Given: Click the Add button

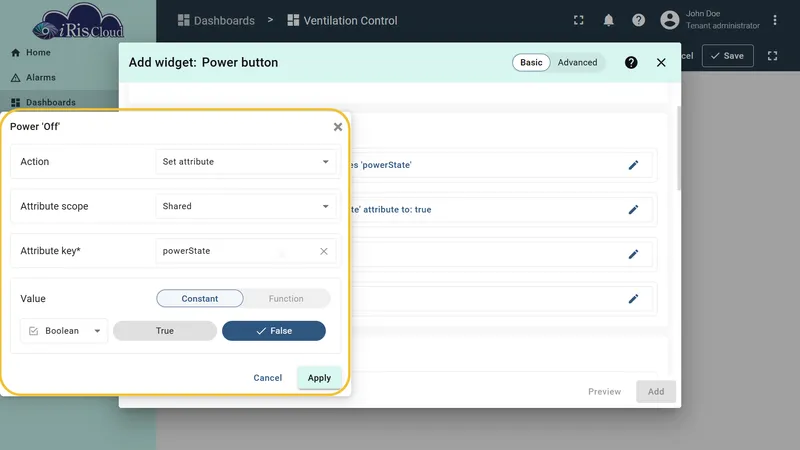Looking at the screenshot, I should pyautogui.click(x=656, y=391).
